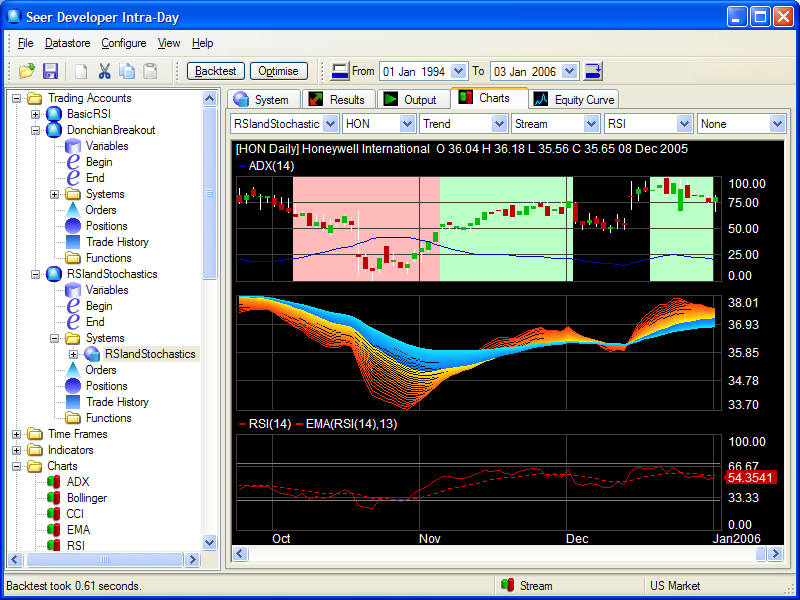Click the end-date icon right of the To date

click(x=593, y=71)
